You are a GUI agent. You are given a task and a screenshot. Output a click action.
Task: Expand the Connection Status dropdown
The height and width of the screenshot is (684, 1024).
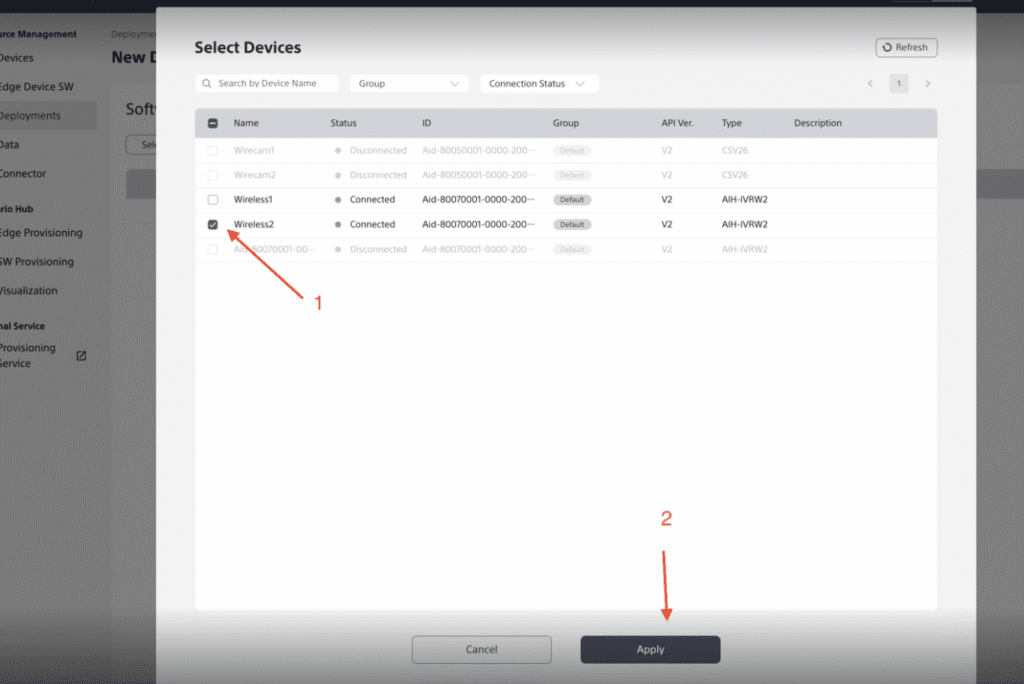(539, 83)
